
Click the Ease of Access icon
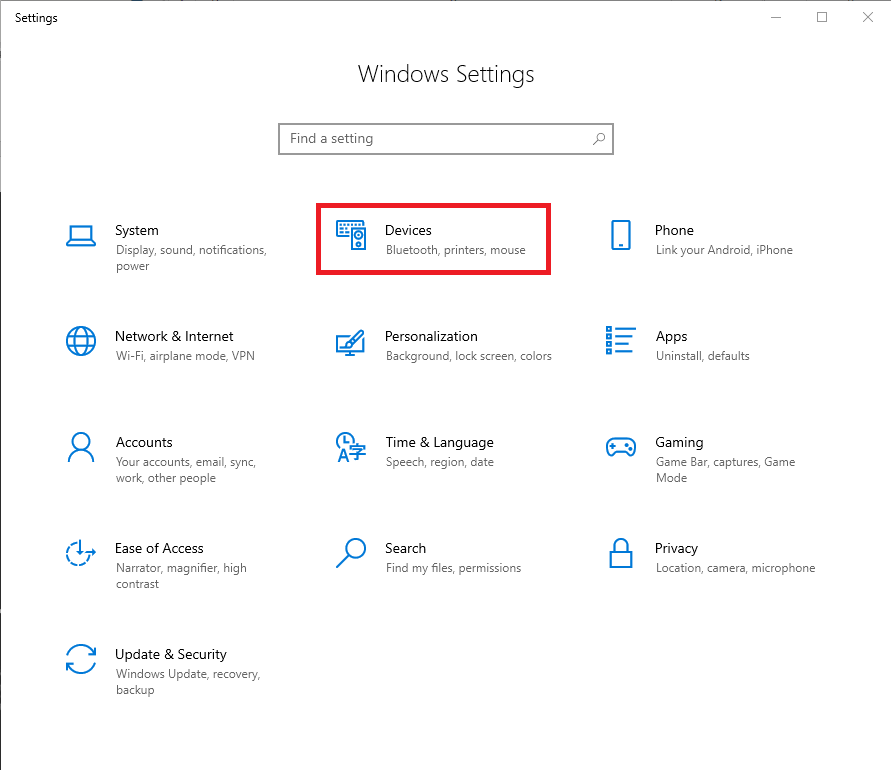80,553
